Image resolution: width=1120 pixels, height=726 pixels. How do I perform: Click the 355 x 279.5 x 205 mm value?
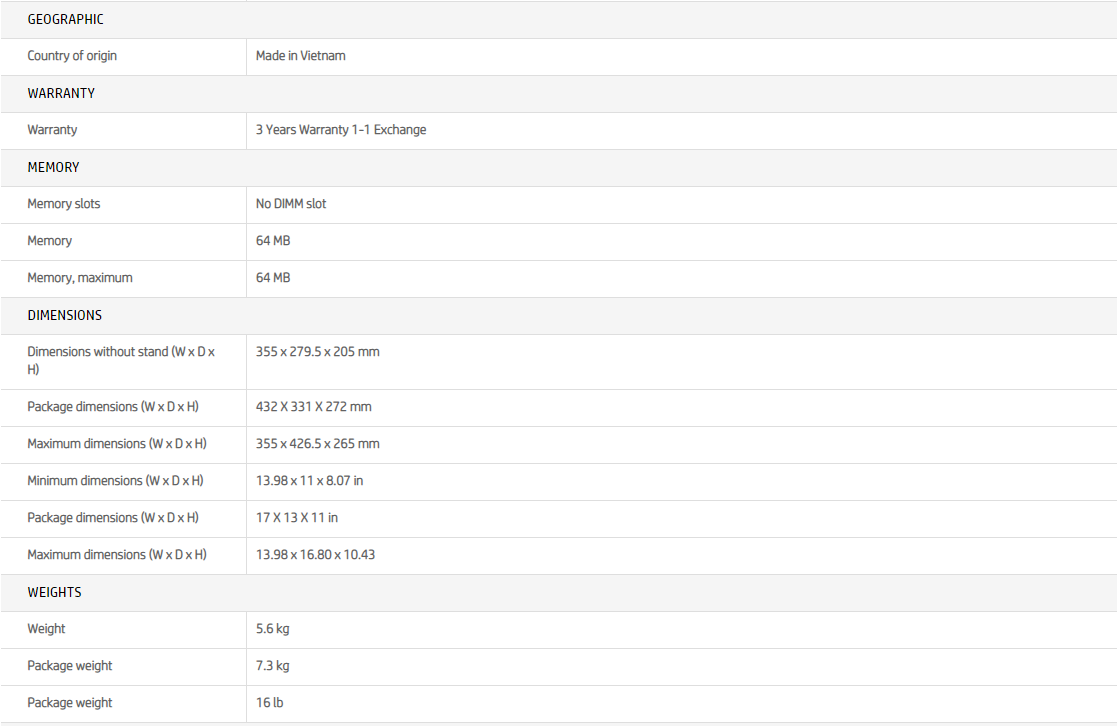(317, 352)
